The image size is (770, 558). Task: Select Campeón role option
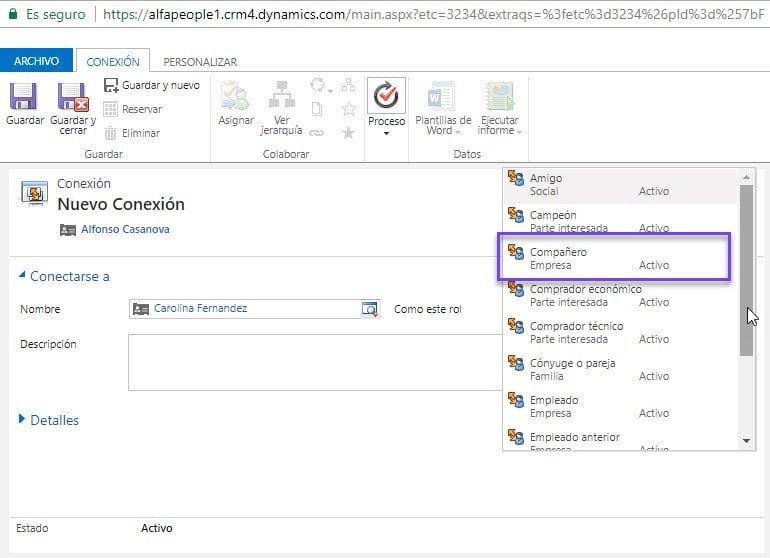point(620,220)
